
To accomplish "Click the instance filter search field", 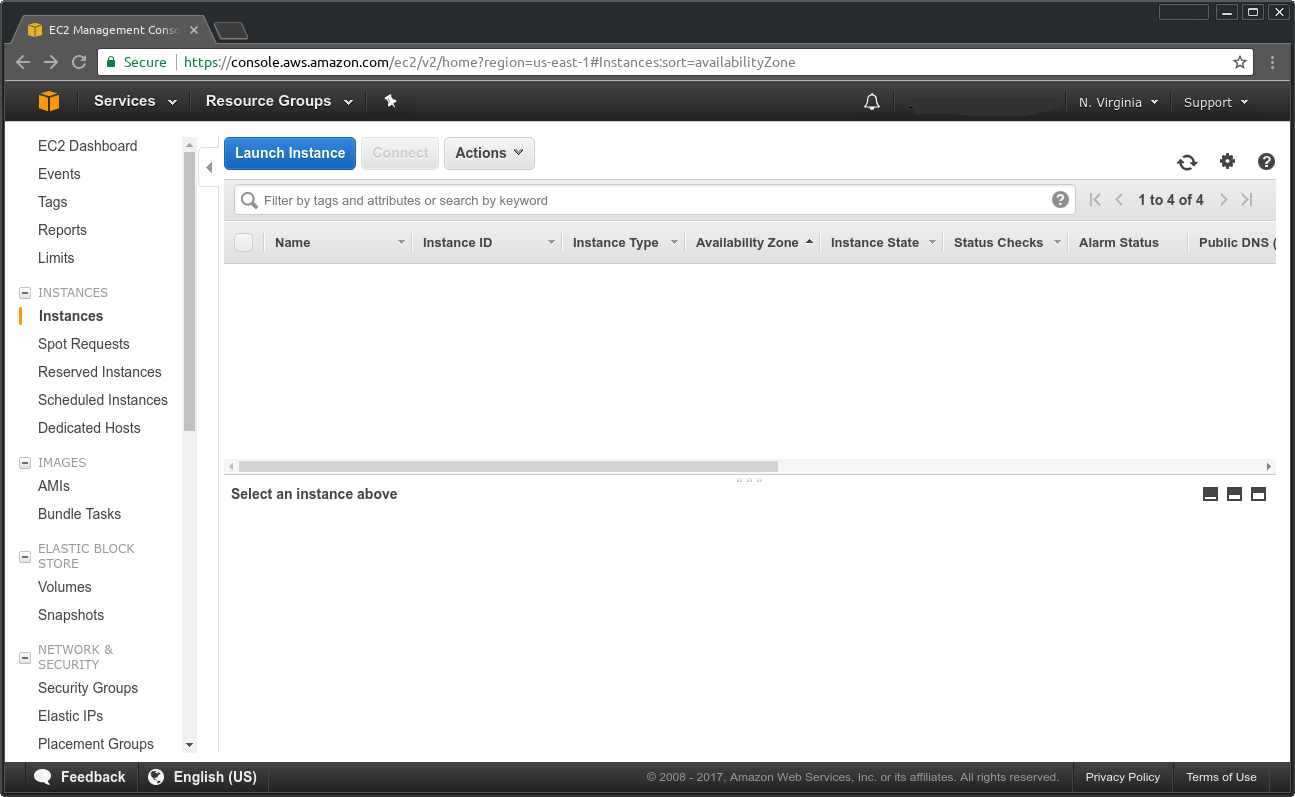I will (x=650, y=200).
